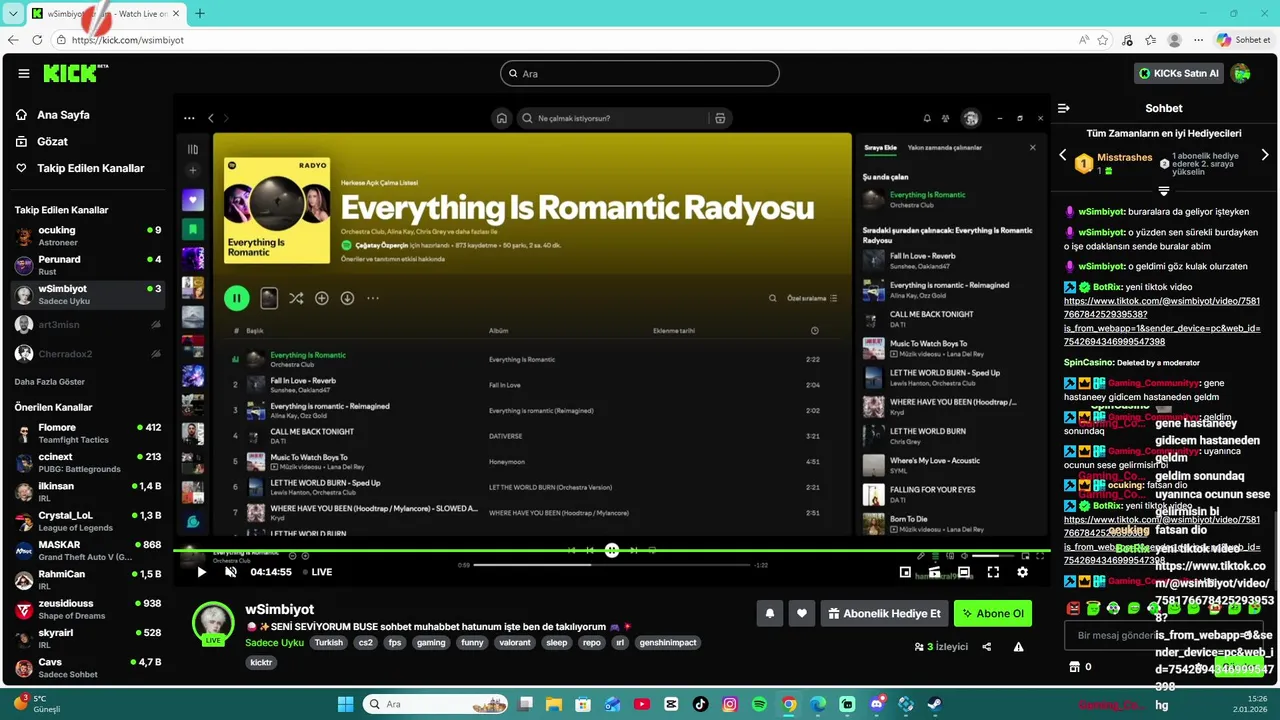
Task: Switch to Sıraya Ekle tab in Spotify
Action: coord(880,147)
